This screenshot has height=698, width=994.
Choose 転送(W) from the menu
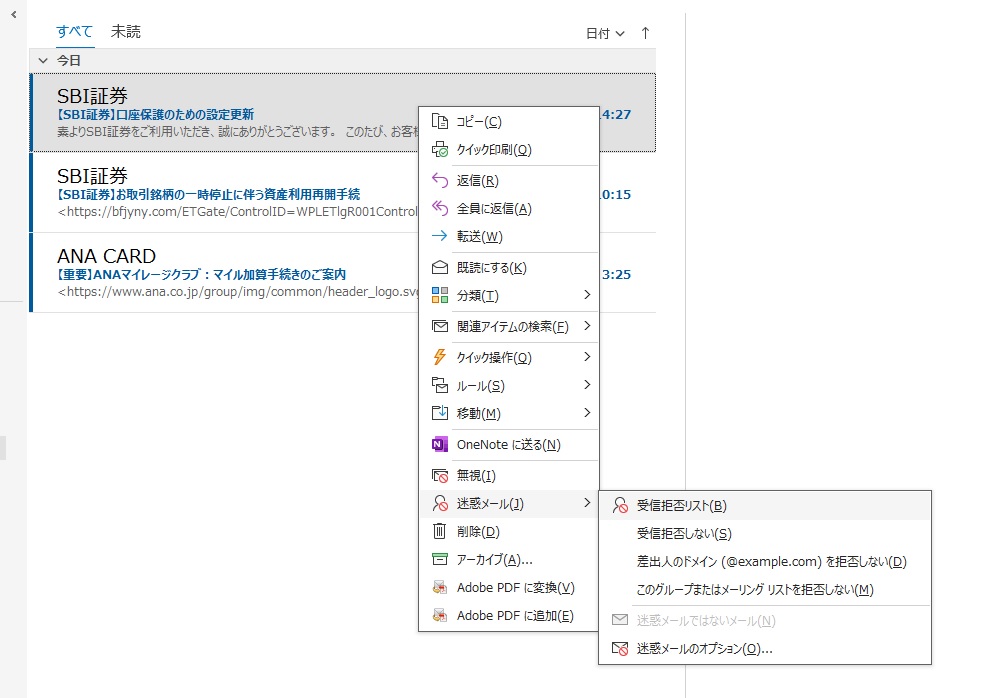pyautogui.click(x=508, y=236)
